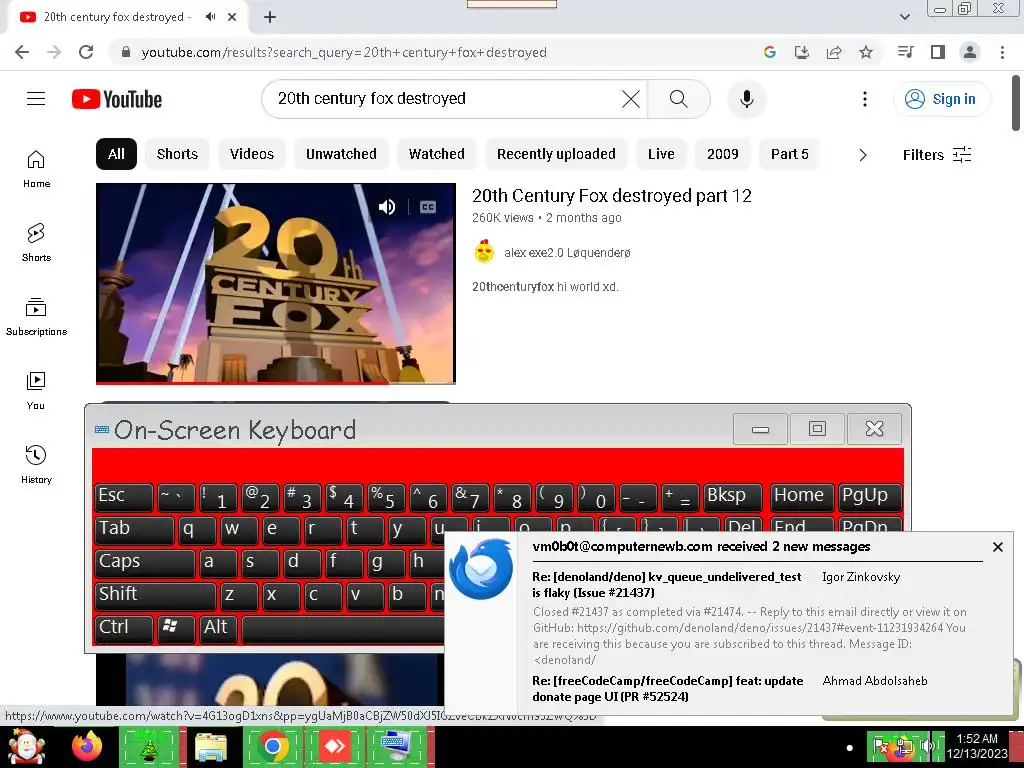Toggle Ctrl key on On-Screen Keyboard
The height and width of the screenshot is (768, 1024).
(123, 628)
